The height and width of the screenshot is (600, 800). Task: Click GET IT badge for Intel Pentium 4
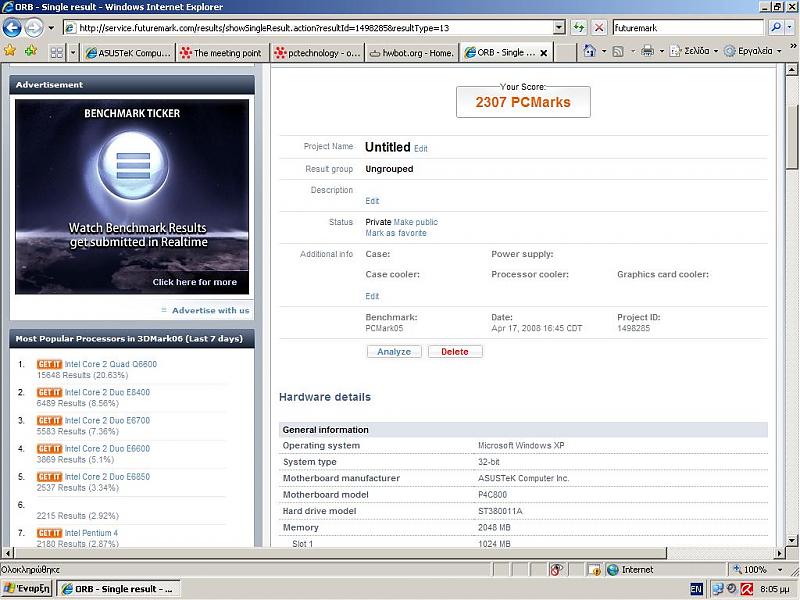(49, 533)
